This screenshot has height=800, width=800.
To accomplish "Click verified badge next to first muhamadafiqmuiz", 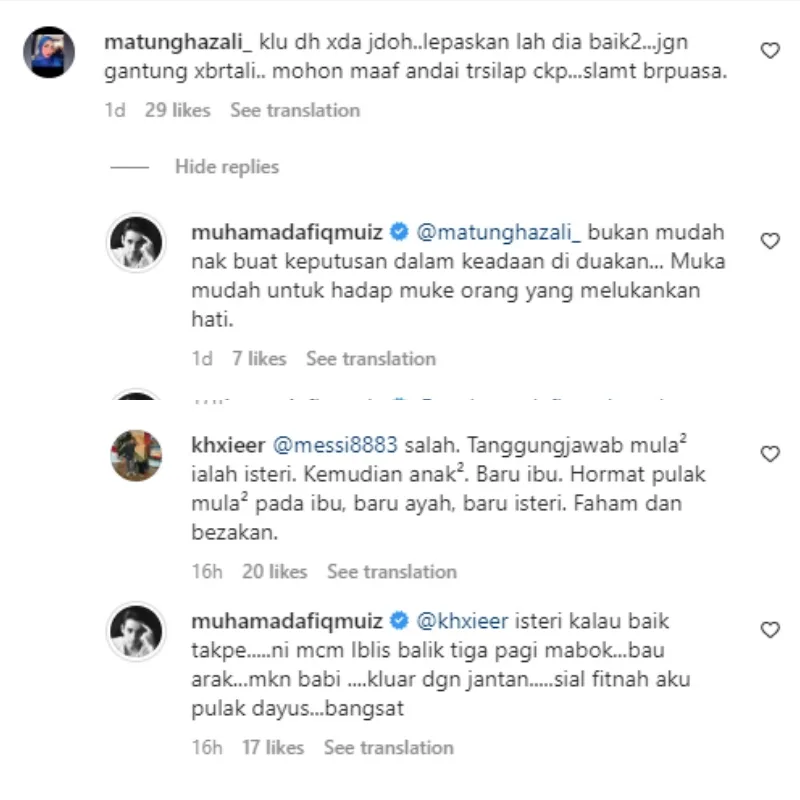I will tap(399, 232).
